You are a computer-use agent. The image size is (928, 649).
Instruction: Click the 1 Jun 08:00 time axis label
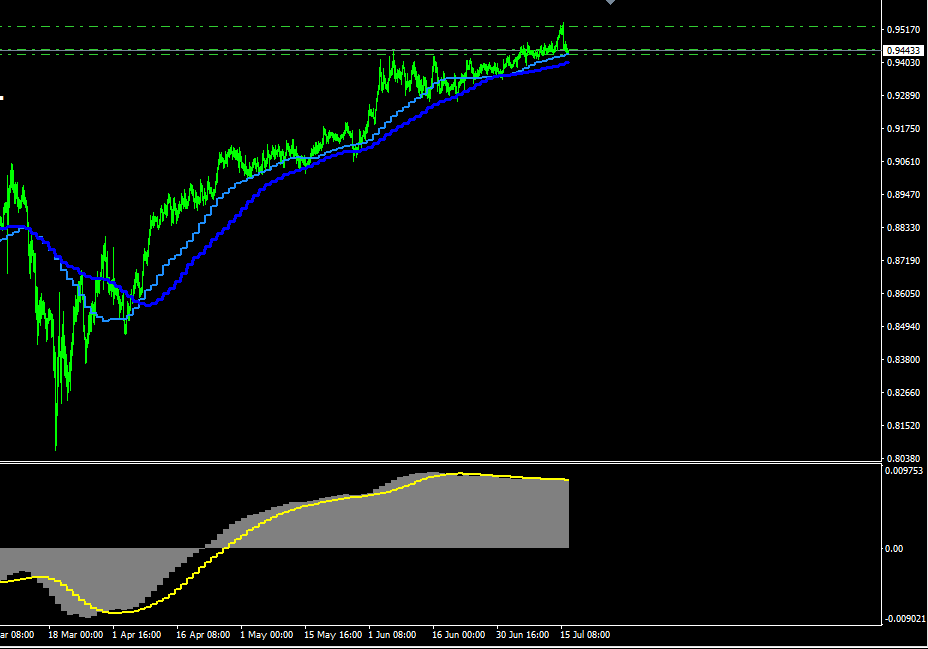[392, 635]
